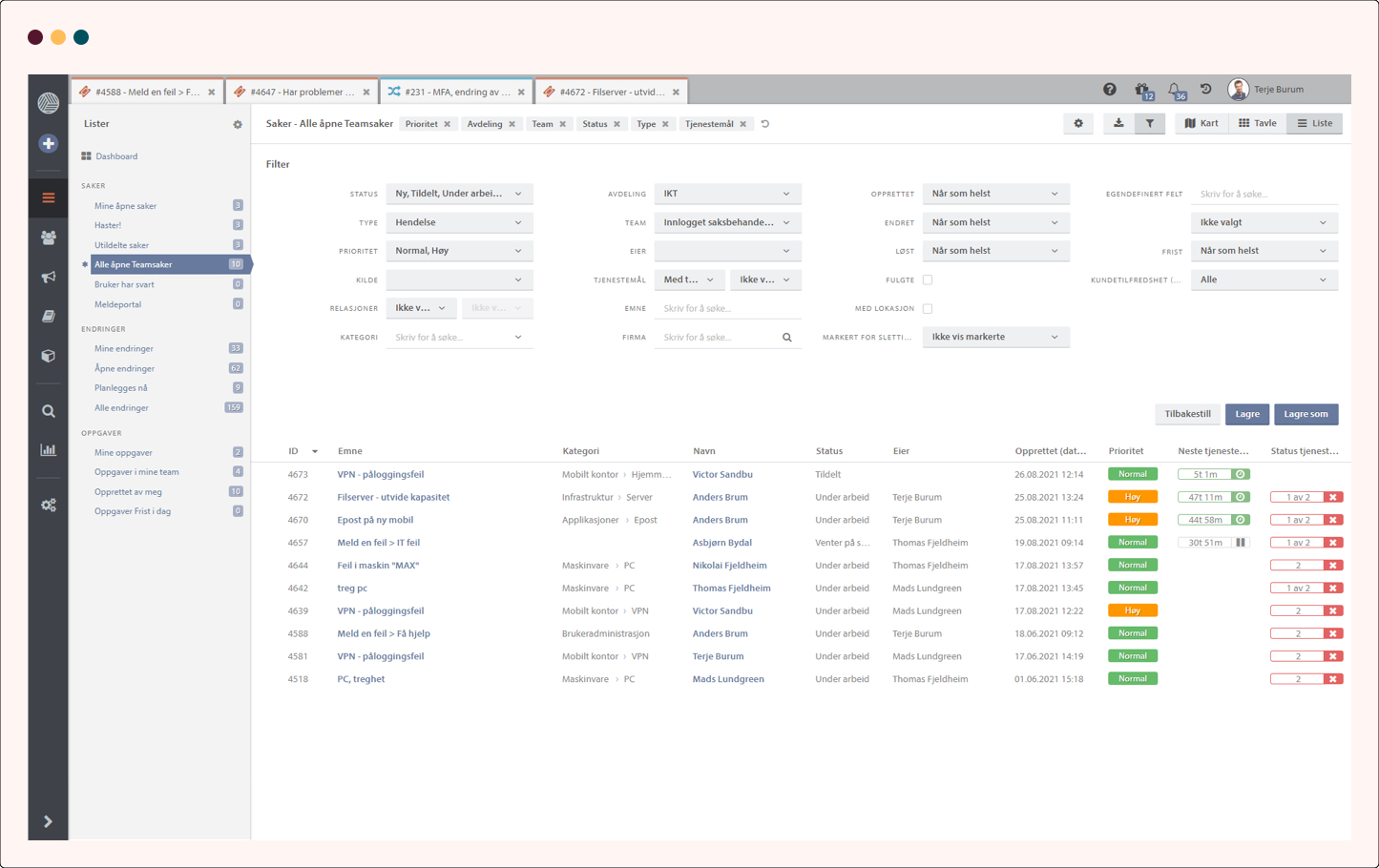
Task: Click the download export icon
Action: (1118, 123)
